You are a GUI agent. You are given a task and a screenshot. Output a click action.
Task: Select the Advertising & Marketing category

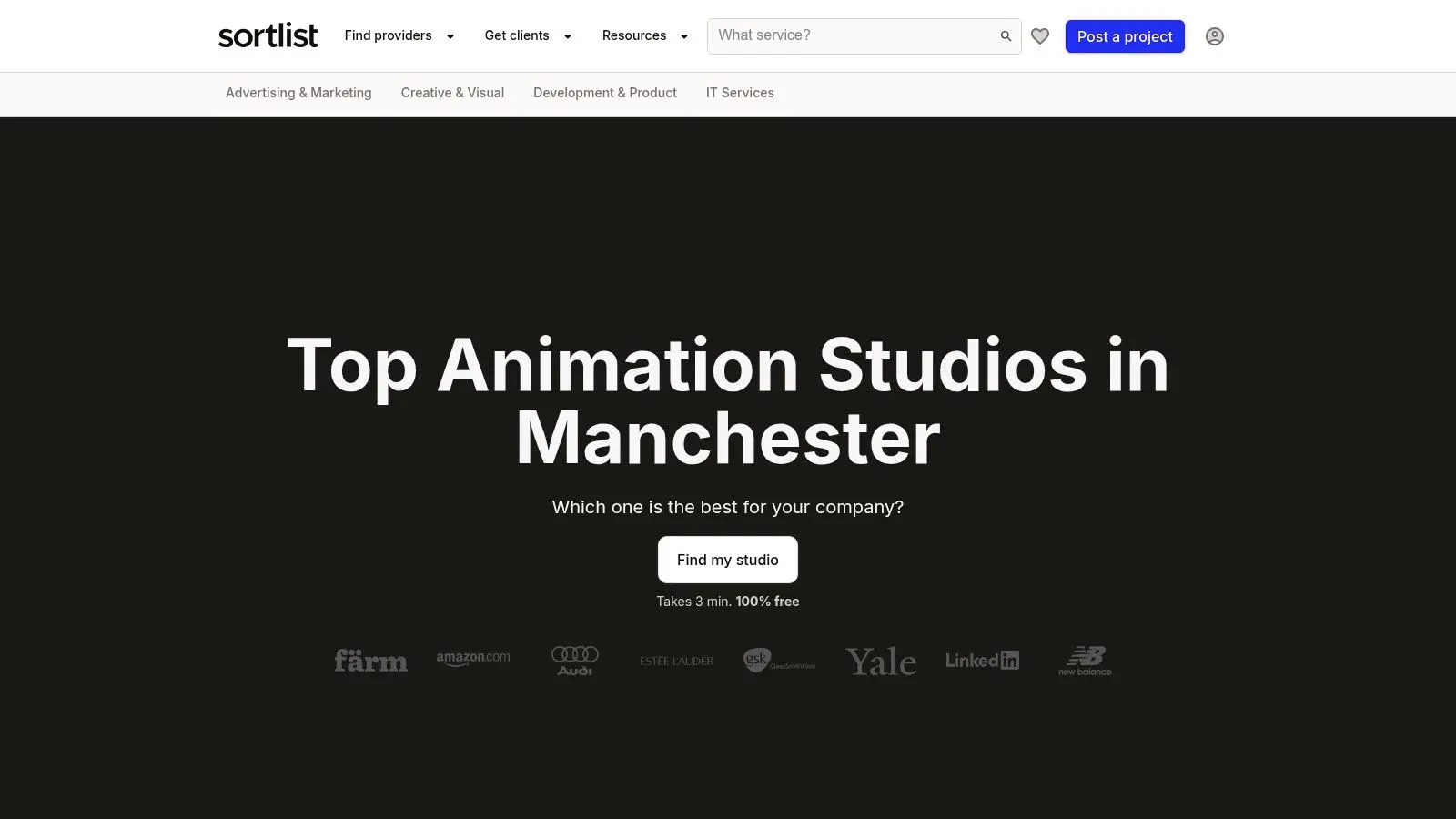(298, 93)
